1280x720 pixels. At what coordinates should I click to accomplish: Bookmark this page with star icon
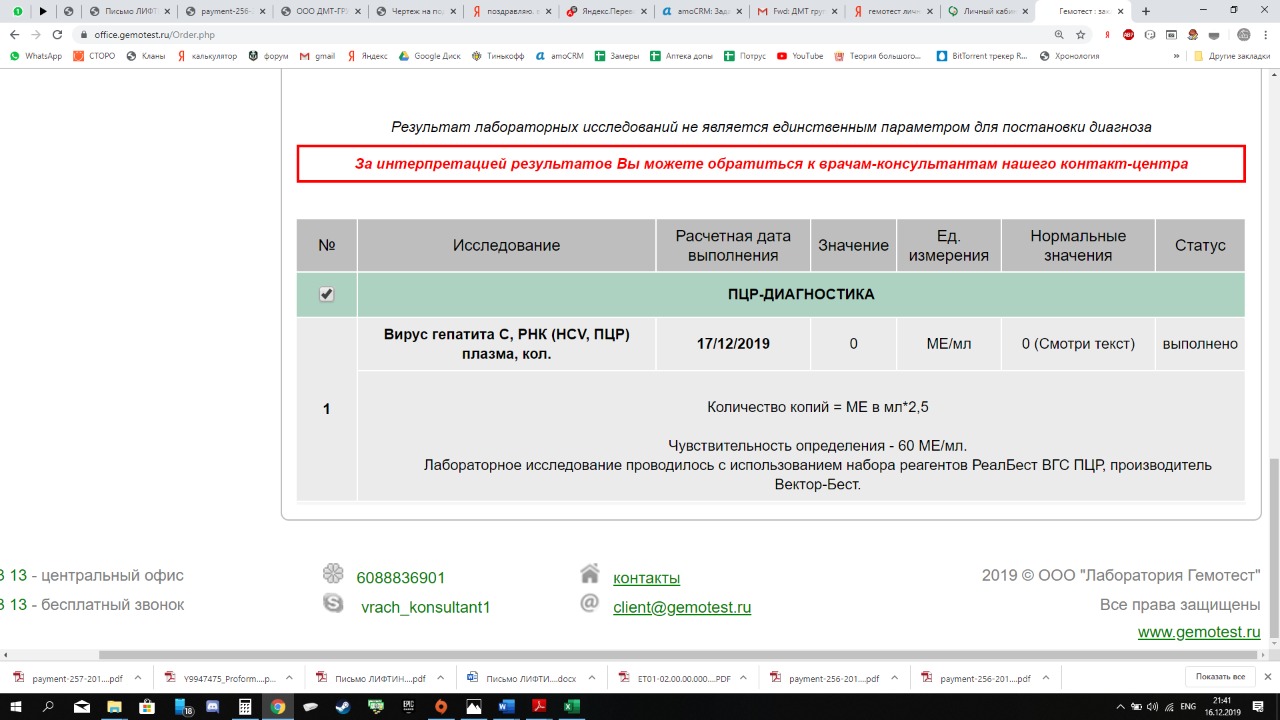(x=1080, y=34)
